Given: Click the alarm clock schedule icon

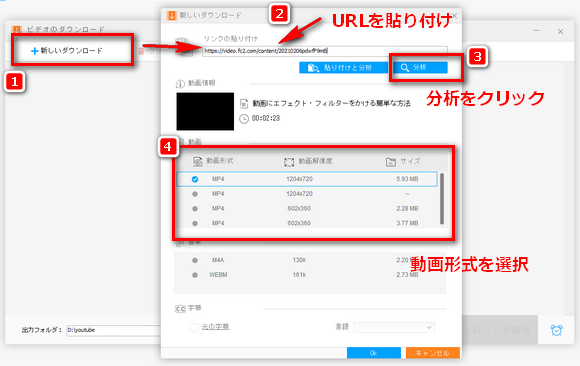Looking at the screenshot, I should pos(556,330).
